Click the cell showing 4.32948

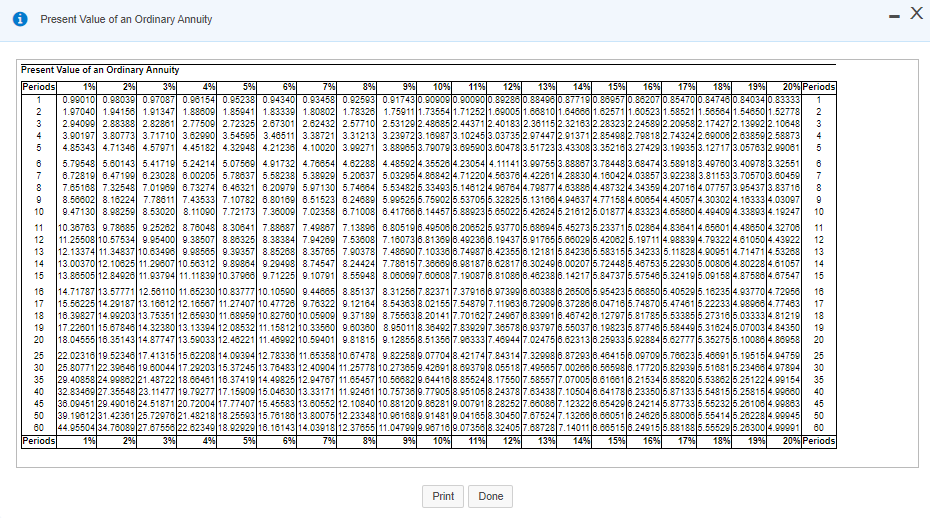(x=239, y=147)
